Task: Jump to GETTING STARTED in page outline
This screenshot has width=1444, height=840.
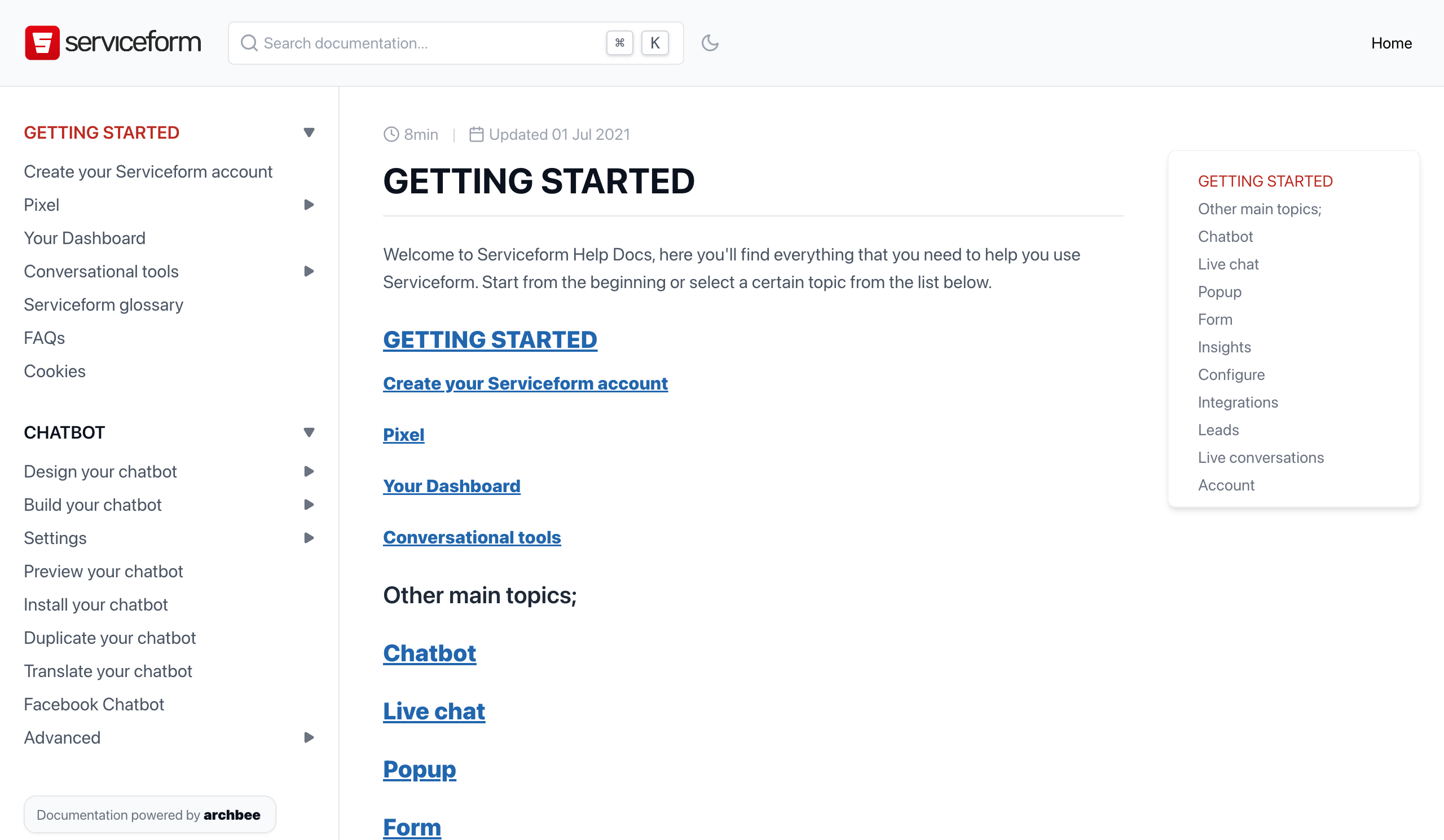Action: [x=1265, y=181]
